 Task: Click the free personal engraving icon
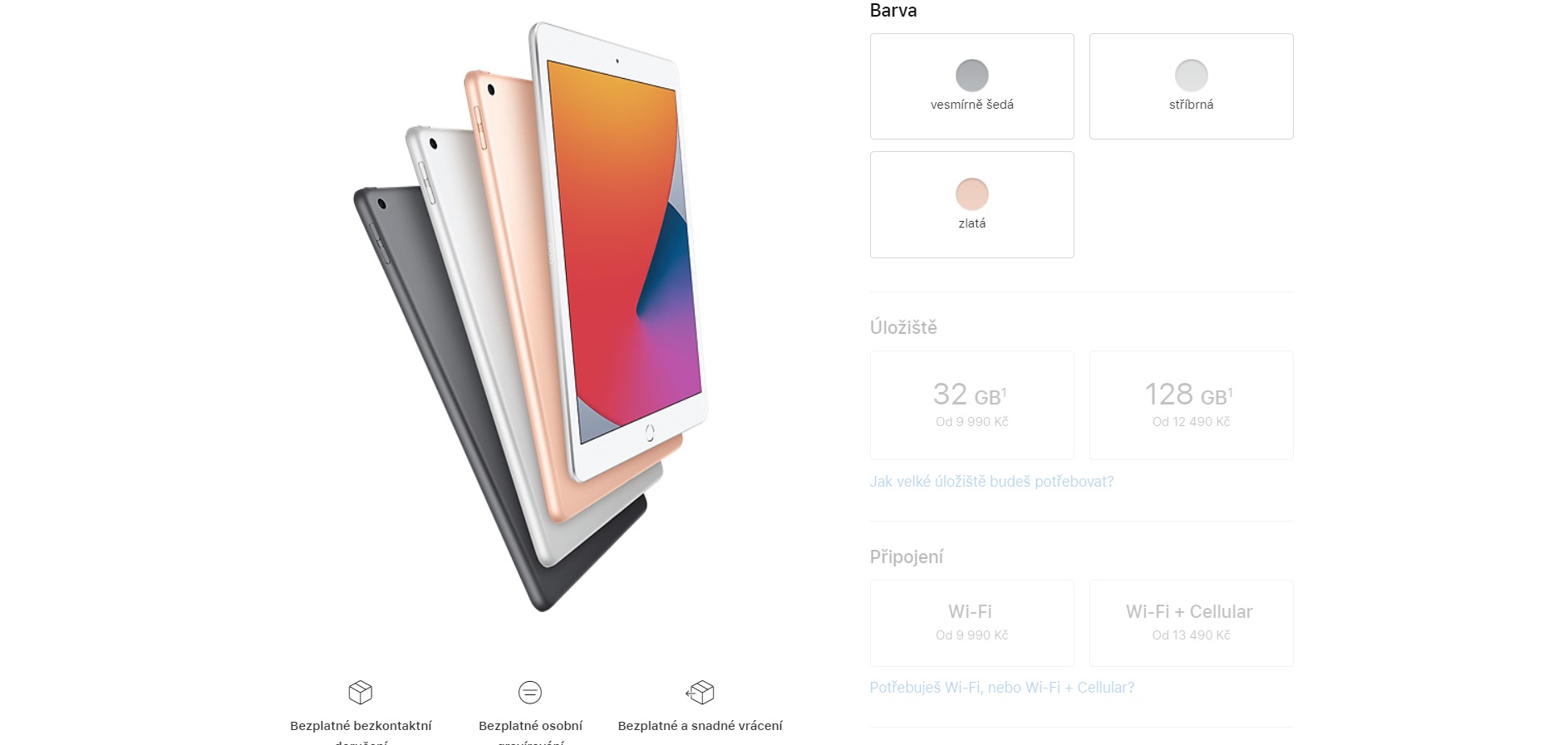tap(530, 692)
